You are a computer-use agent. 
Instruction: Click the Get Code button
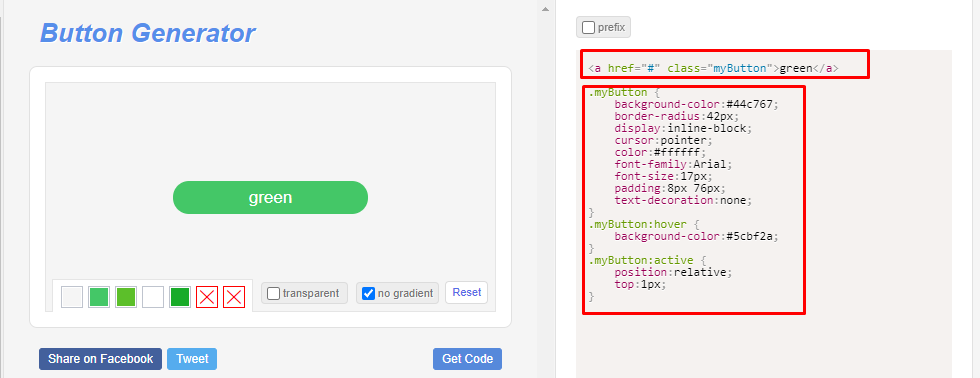pyautogui.click(x=468, y=359)
